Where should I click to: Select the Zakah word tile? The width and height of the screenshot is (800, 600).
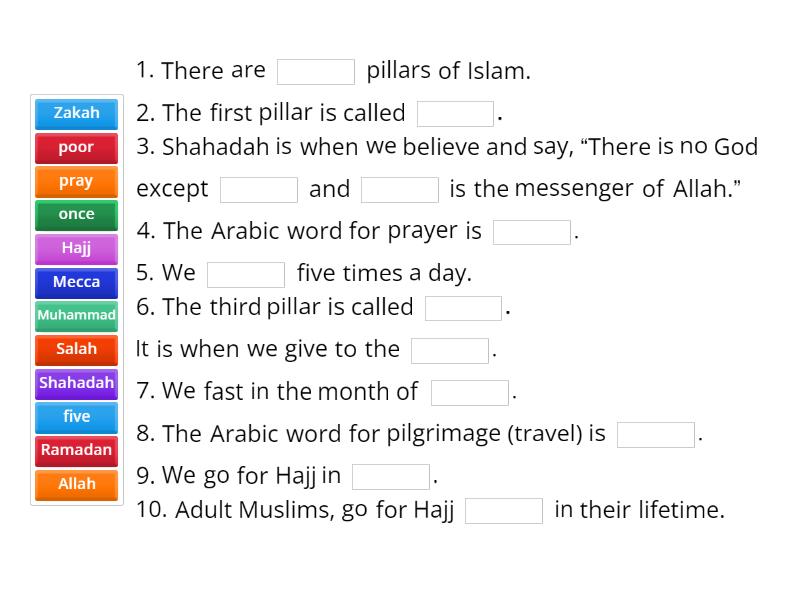pyautogui.click(x=76, y=113)
